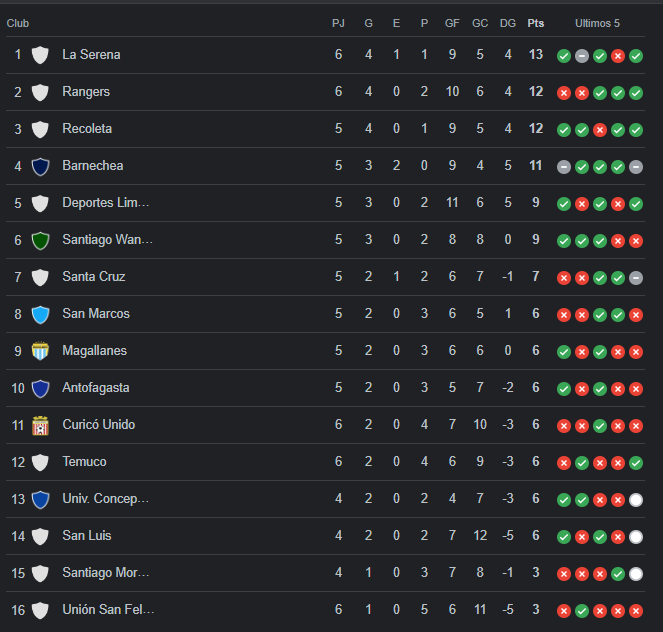The width and height of the screenshot is (663, 632).
Task: Open the Unión San Felipe team row
Action: (x=325, y=610)
